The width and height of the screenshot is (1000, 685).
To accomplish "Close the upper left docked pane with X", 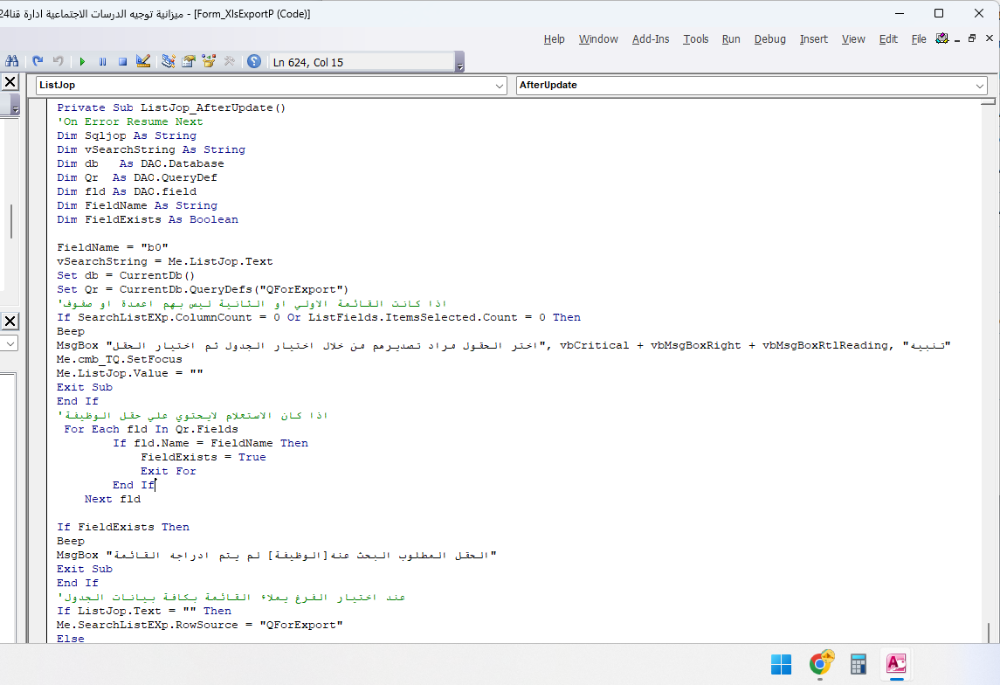I will click(x=10, y=82).
